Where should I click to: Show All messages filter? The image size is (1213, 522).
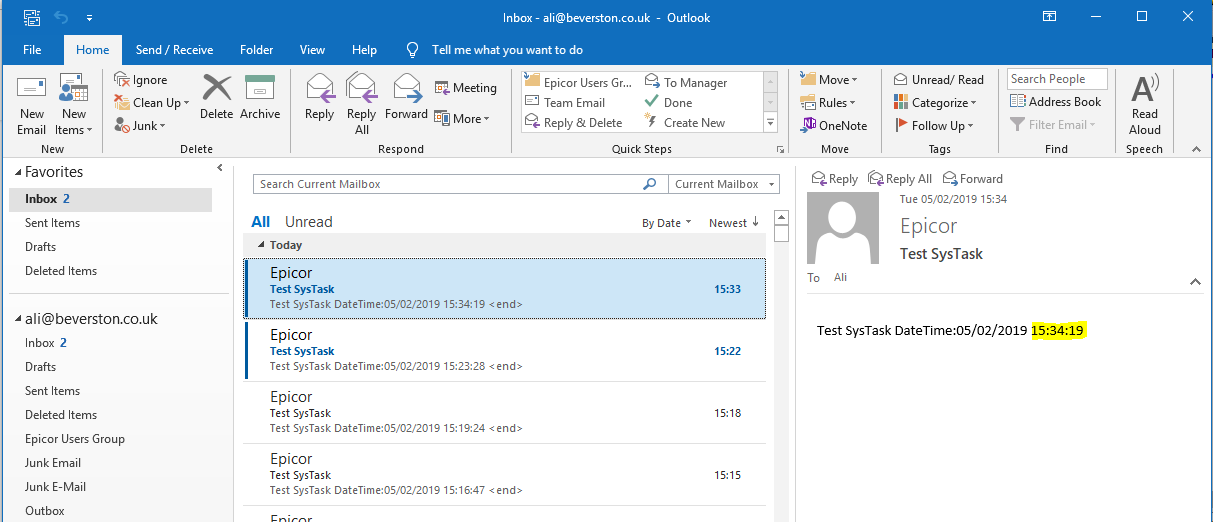pos(261,222)
